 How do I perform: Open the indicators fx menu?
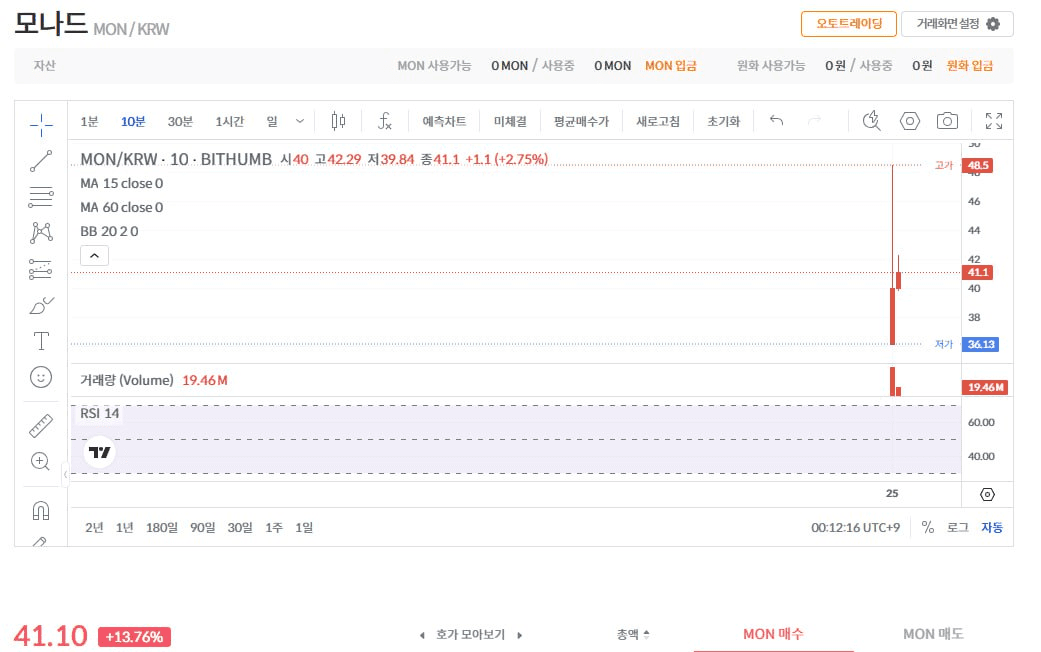385,120
